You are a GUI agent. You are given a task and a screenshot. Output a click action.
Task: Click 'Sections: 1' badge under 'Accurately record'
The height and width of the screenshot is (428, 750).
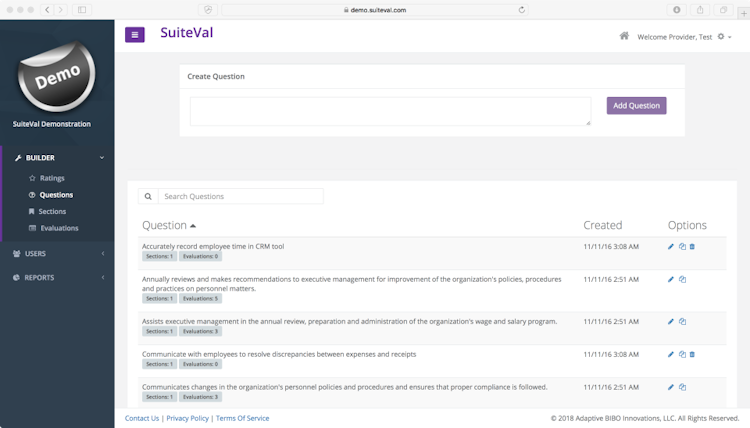click(159, 256)
